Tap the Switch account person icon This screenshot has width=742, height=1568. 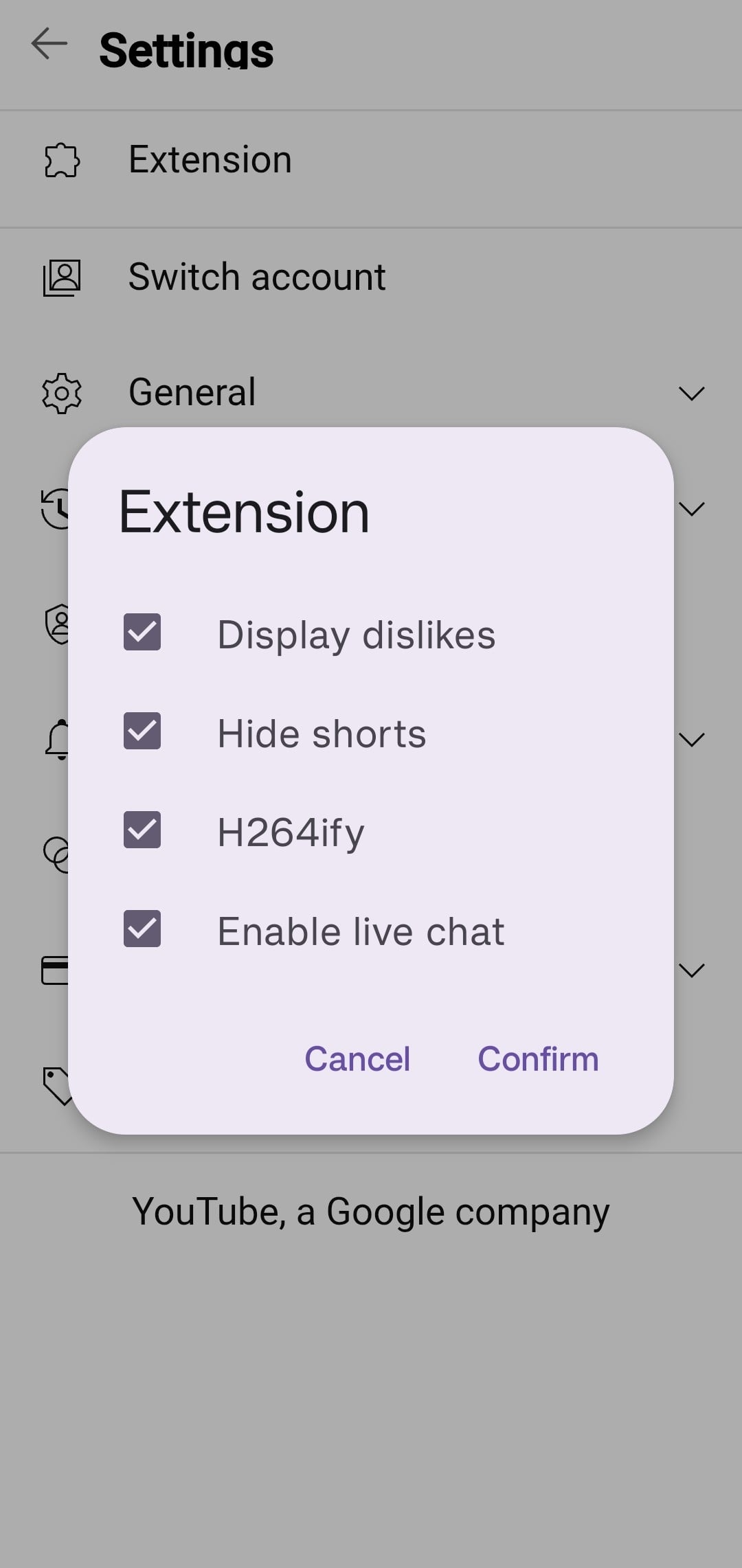[x=62, y=277]
